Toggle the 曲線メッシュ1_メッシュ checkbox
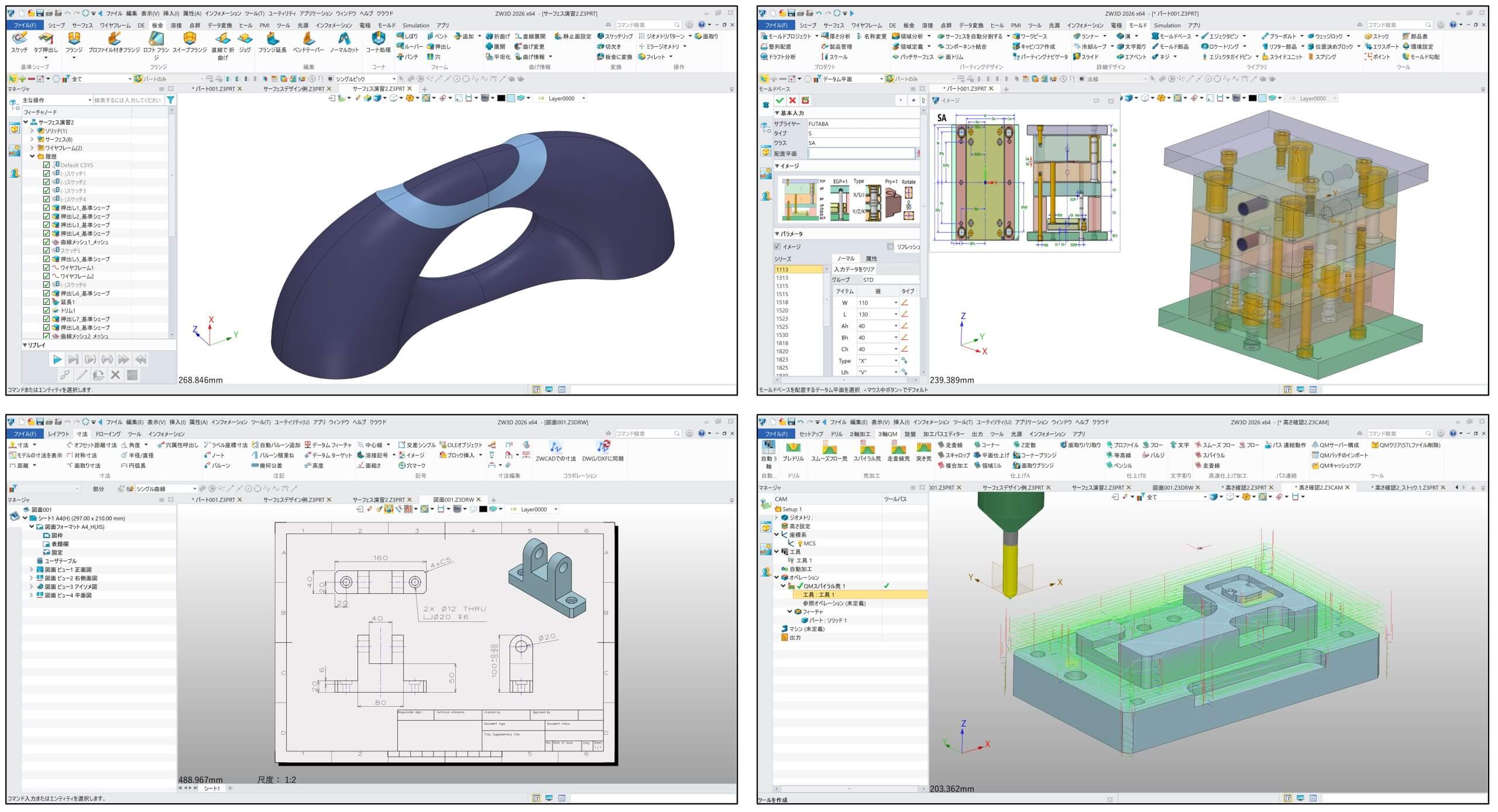 (x=47, y=242)
